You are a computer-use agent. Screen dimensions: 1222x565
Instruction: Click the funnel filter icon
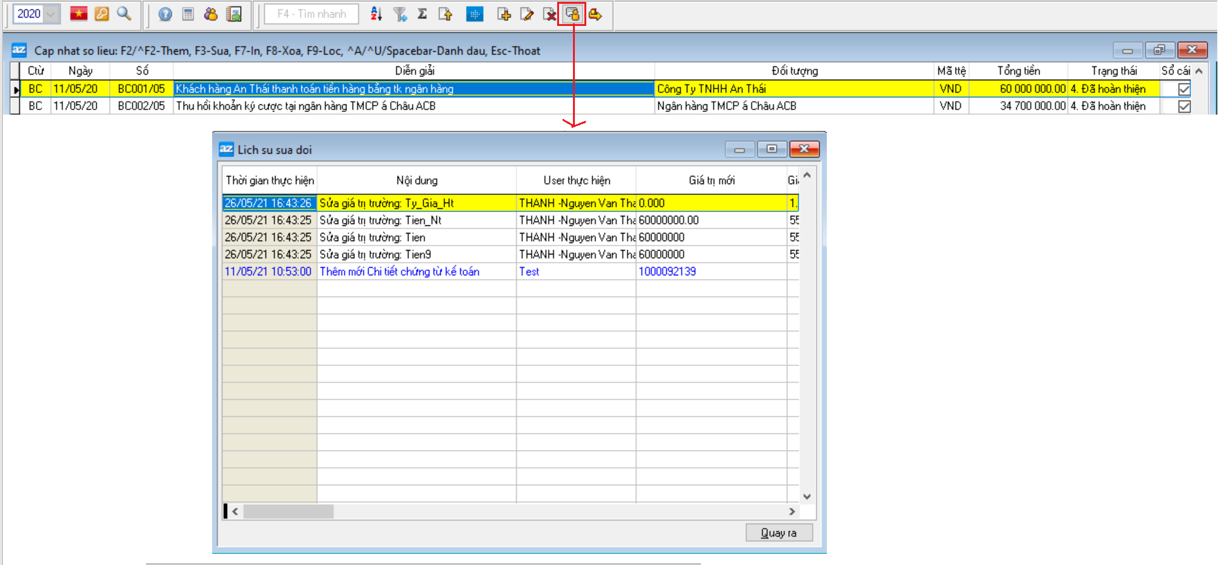coord(400,14)
